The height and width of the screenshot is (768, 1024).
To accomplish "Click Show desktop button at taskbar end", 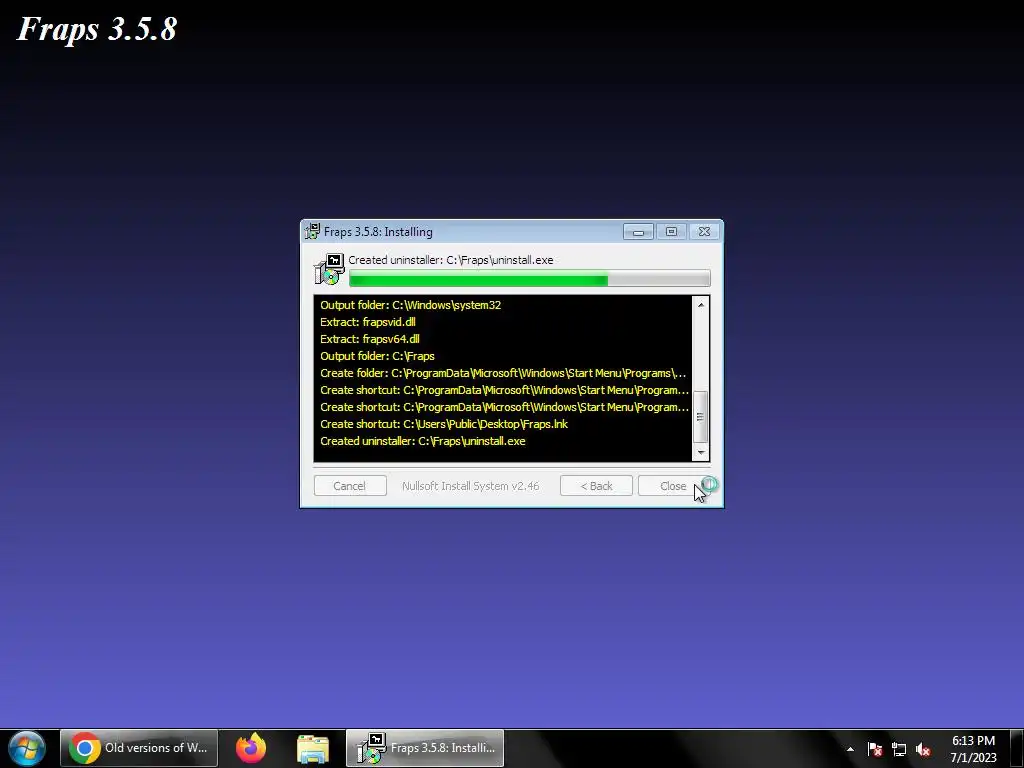I will (1017, 748).
